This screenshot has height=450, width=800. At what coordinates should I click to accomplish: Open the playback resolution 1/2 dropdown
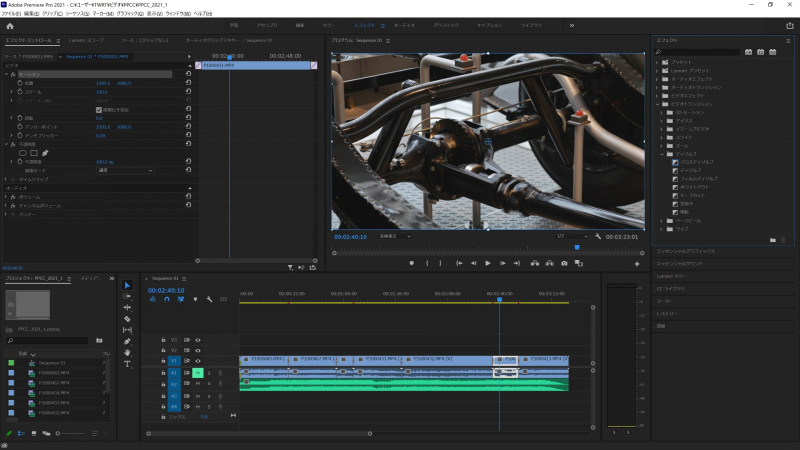click(572, 236)
